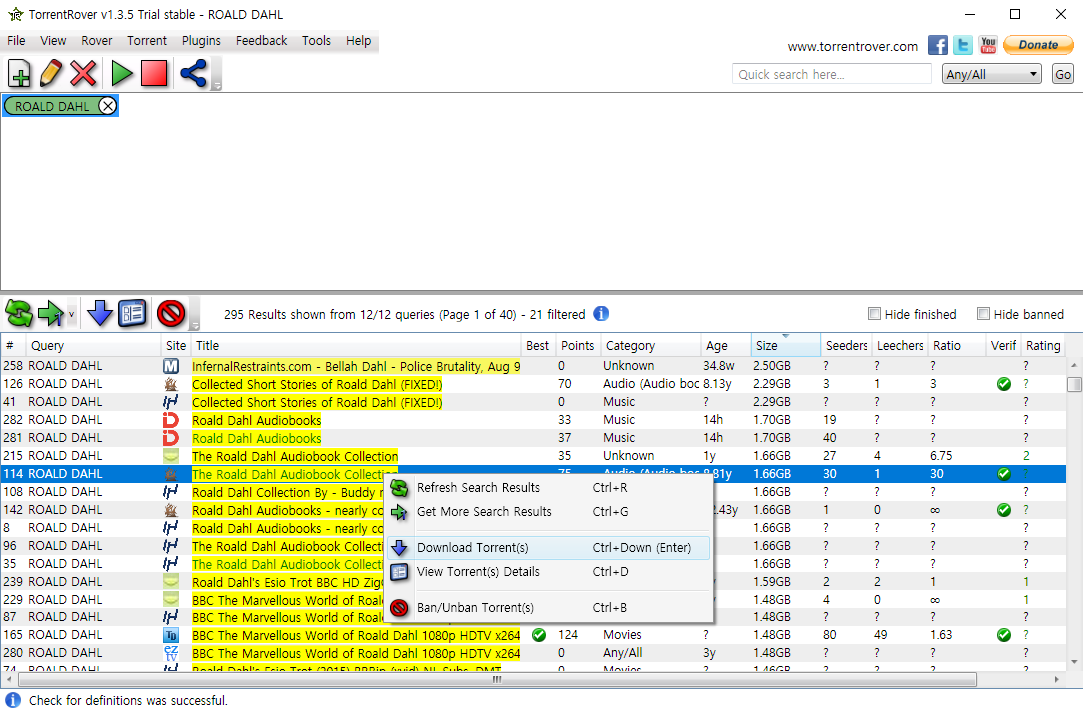Click the refresh search results toolbar icon
The height and width of the screenshot is (710, 1083).
click(x=19, y=314)
